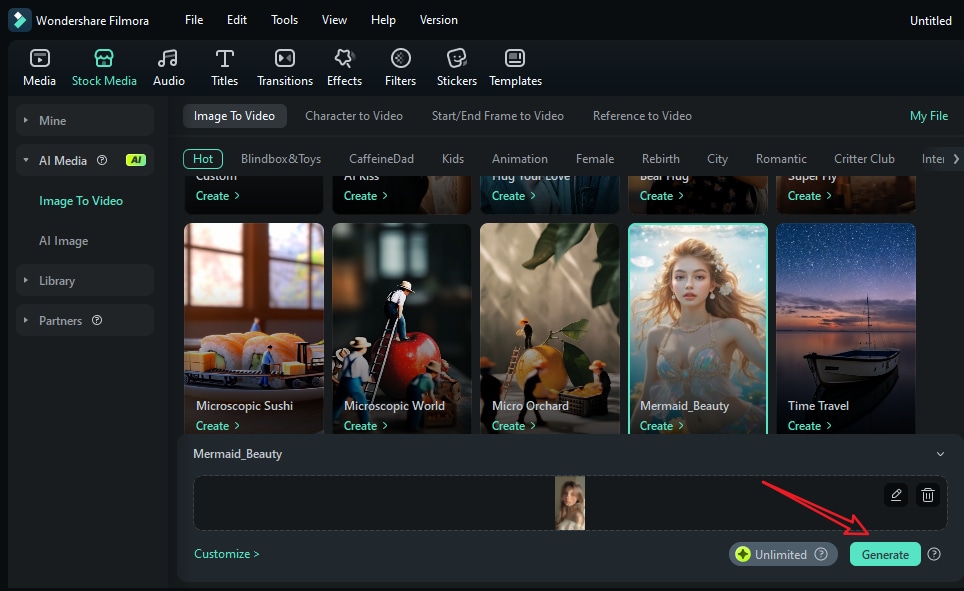Open the Effects panel
The height and width of the screenshot is (591, 964).
tap(344, 68)
